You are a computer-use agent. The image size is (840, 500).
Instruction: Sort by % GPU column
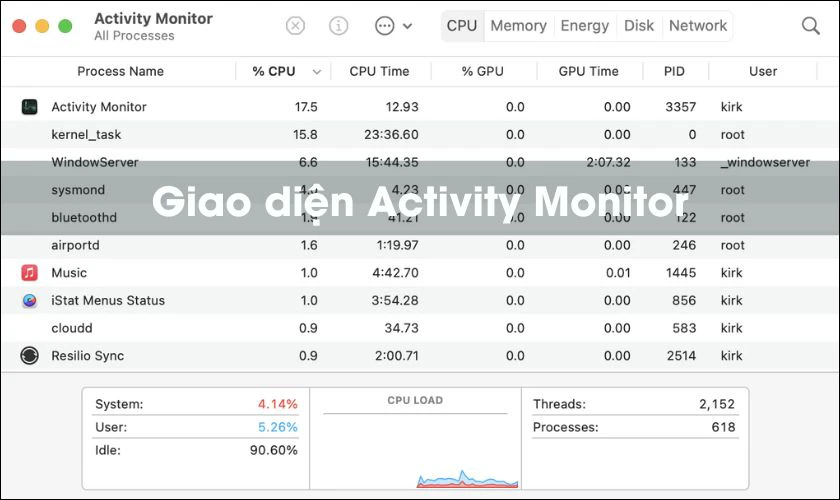click(483, 71)
